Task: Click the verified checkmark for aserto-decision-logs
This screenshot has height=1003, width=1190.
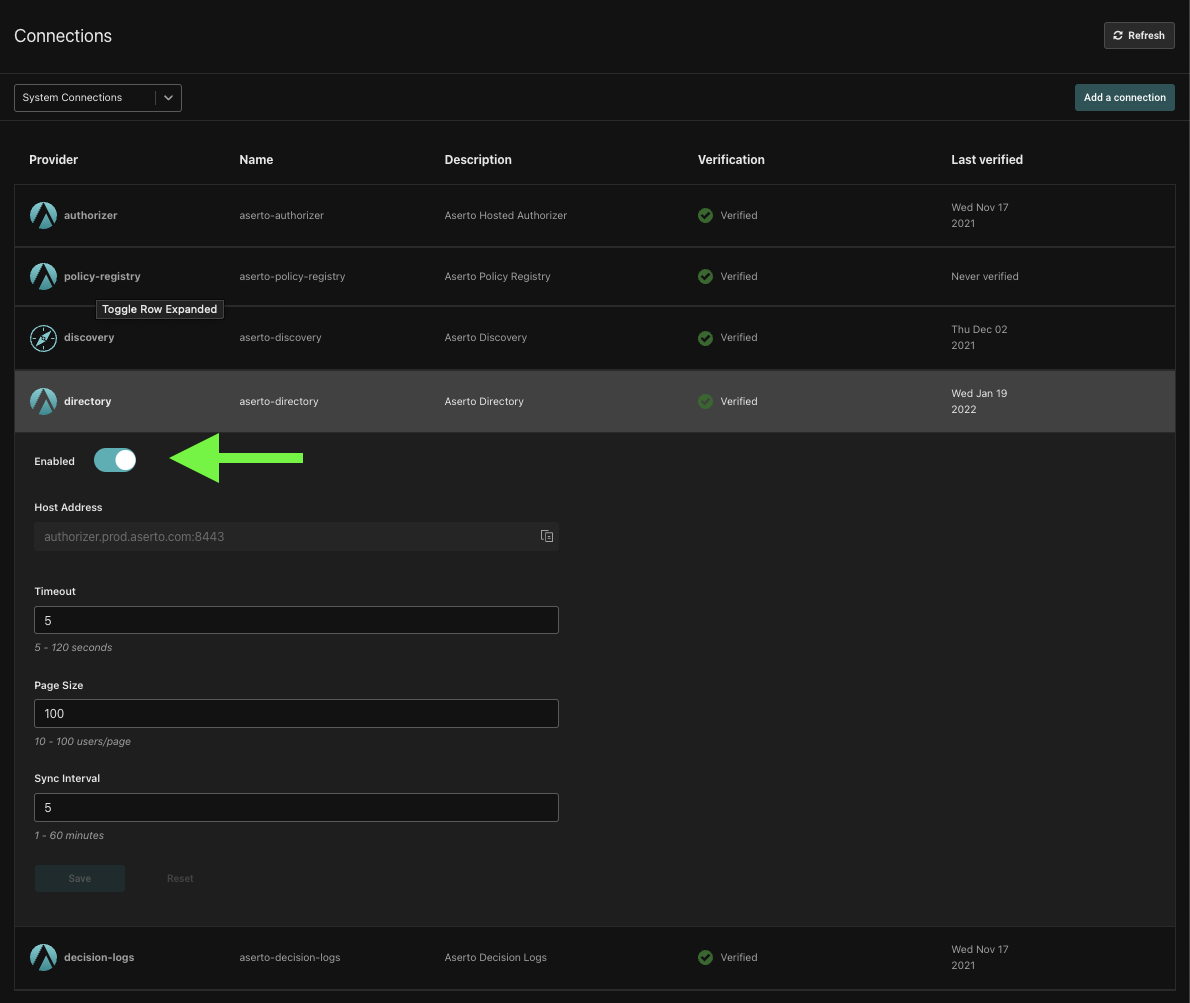Action: [705, 957]
